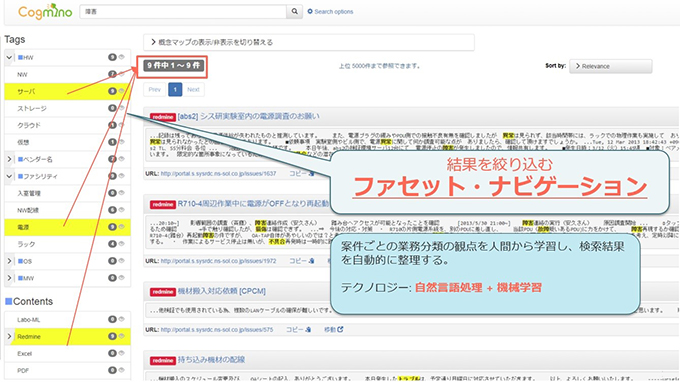Image resolution: width=680 pixels, height=382 pixels.
Task: Toggle the eye icon on PDF row
Action: [122, 370]
